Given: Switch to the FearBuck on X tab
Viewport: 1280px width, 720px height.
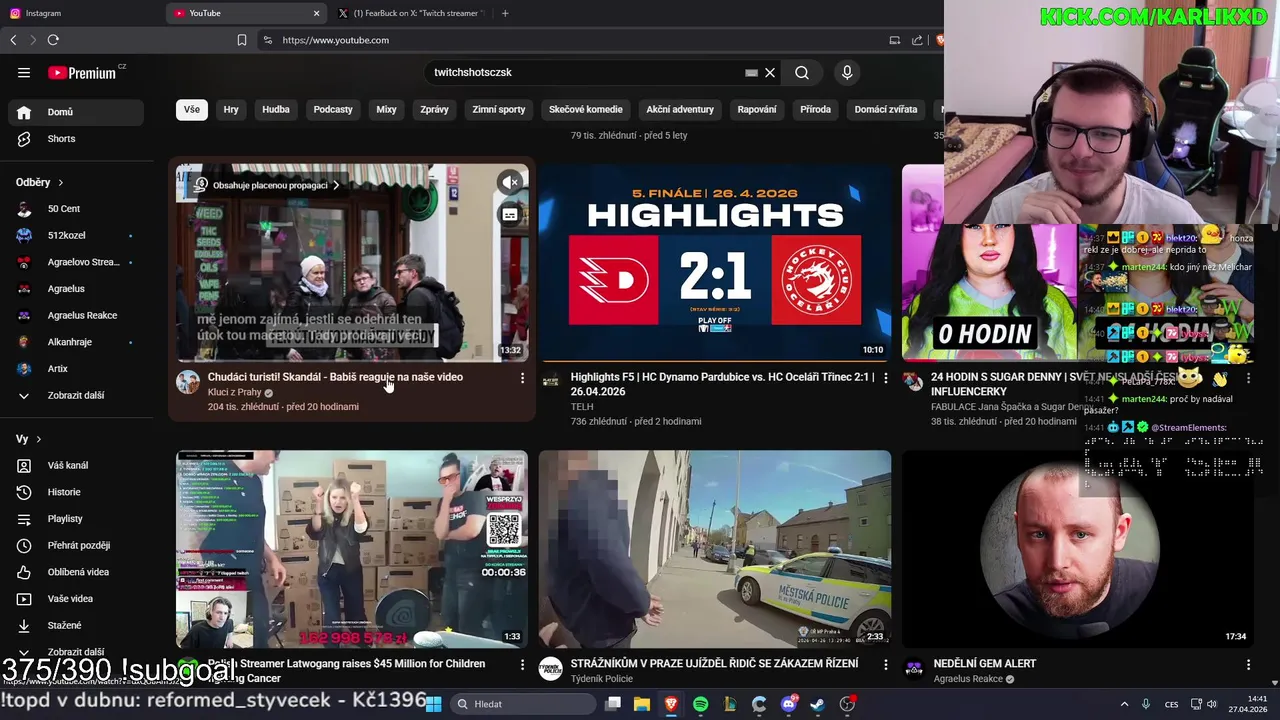Looking at the screenshot, I should 410,13.
